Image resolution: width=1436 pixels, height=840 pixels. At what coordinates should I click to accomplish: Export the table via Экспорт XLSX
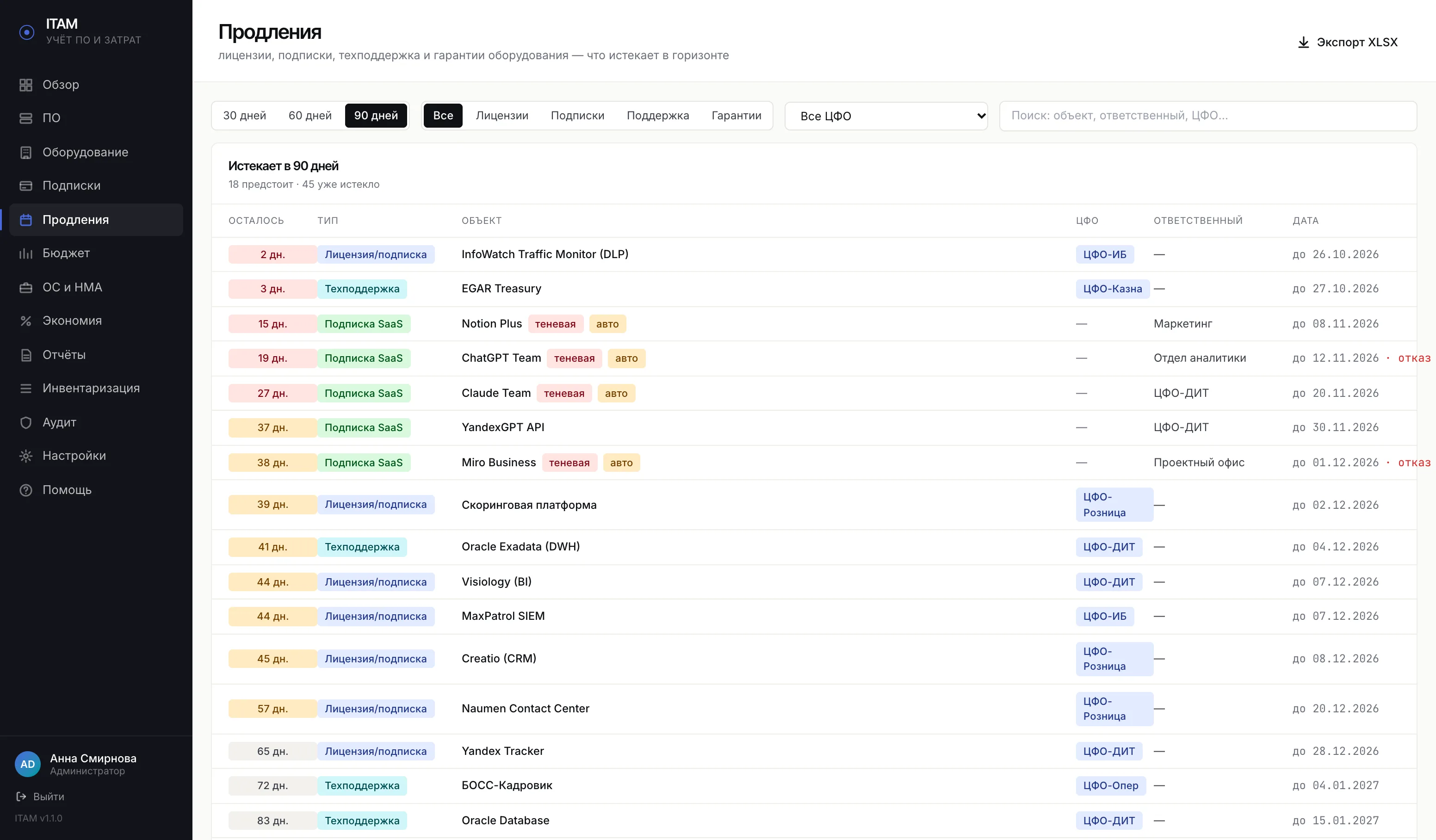coord(1348,42)
